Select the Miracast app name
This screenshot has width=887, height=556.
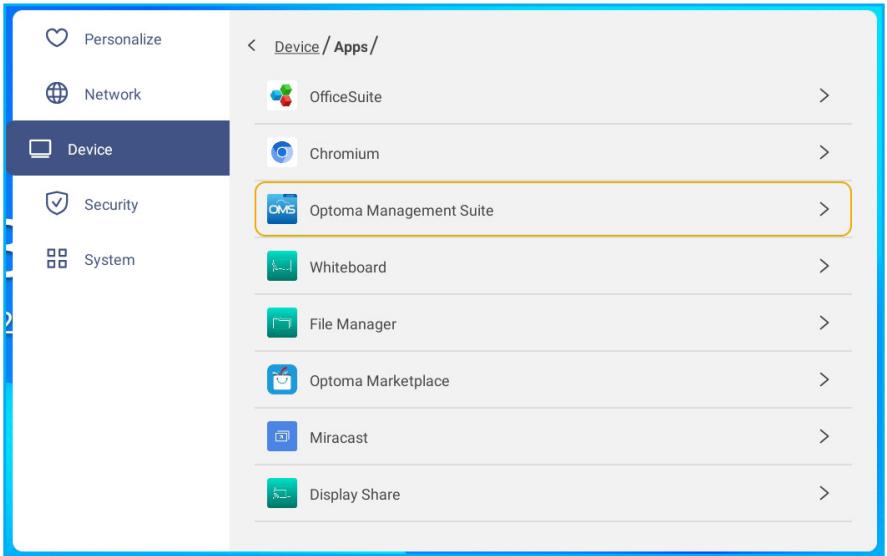[339, 438]
